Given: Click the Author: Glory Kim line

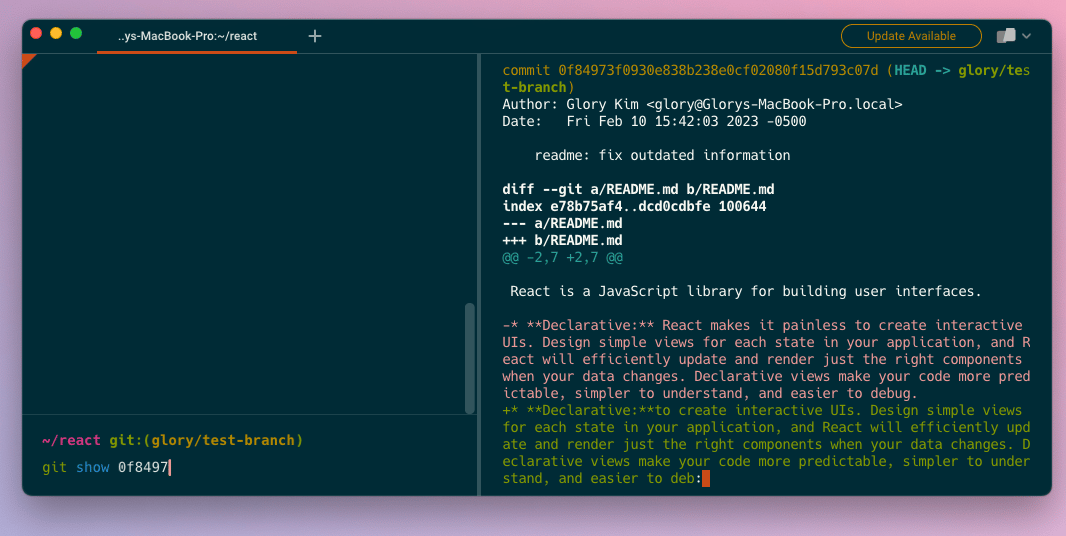Looking at the screenshot, I should [702, 104].
